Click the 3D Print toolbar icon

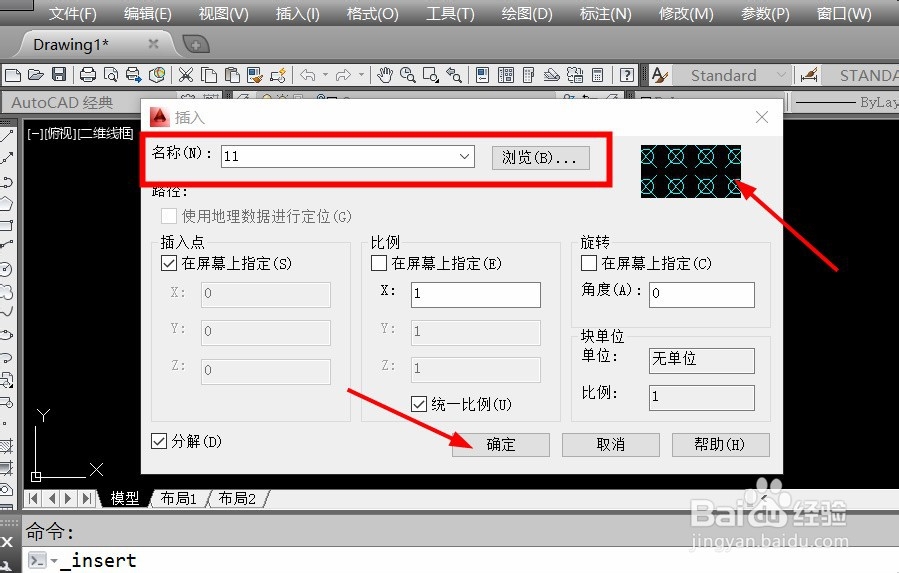tap(157, 75)
